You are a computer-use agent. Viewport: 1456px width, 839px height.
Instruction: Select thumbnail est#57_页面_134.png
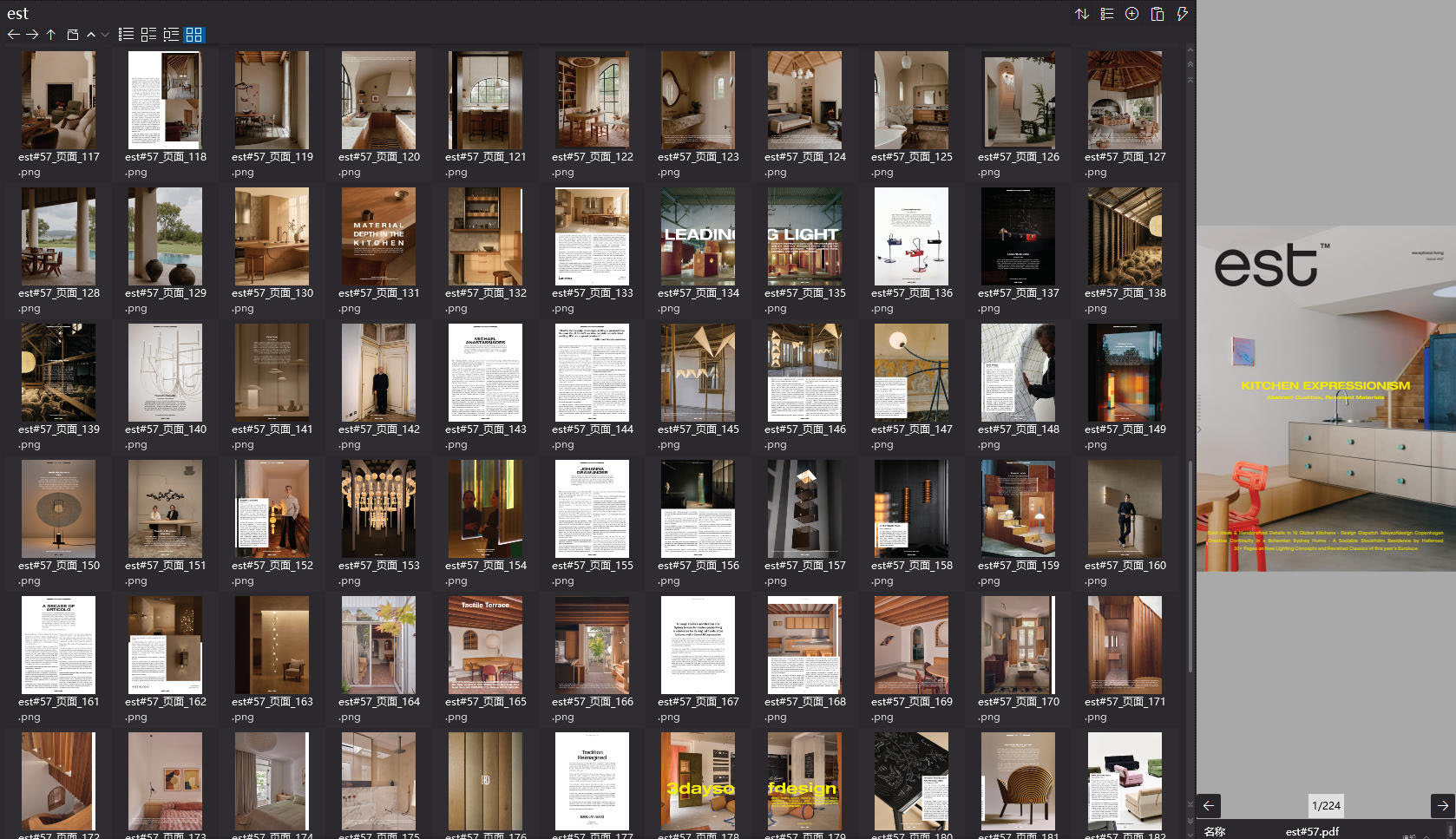click(x=698, y=237)
